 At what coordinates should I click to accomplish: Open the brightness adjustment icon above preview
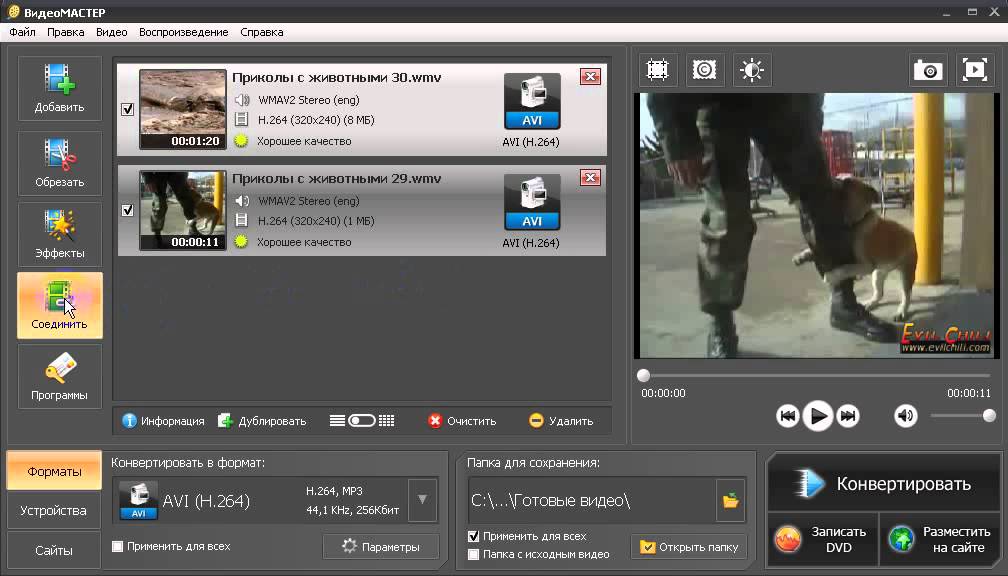coord(752,70)
